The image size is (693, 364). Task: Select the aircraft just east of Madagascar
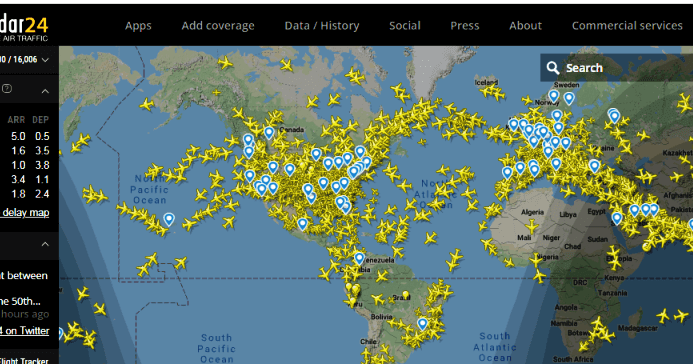click(x=662, y=316)
